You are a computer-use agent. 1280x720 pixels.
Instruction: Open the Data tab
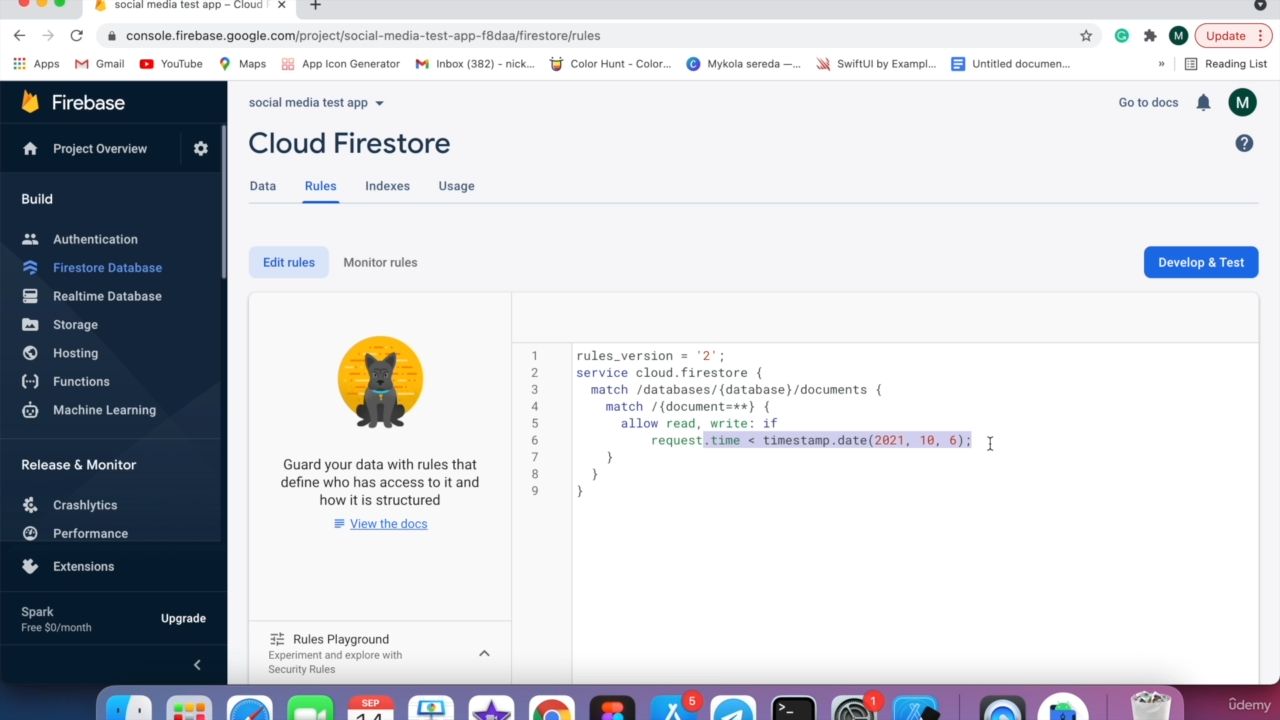pos(262,186)
